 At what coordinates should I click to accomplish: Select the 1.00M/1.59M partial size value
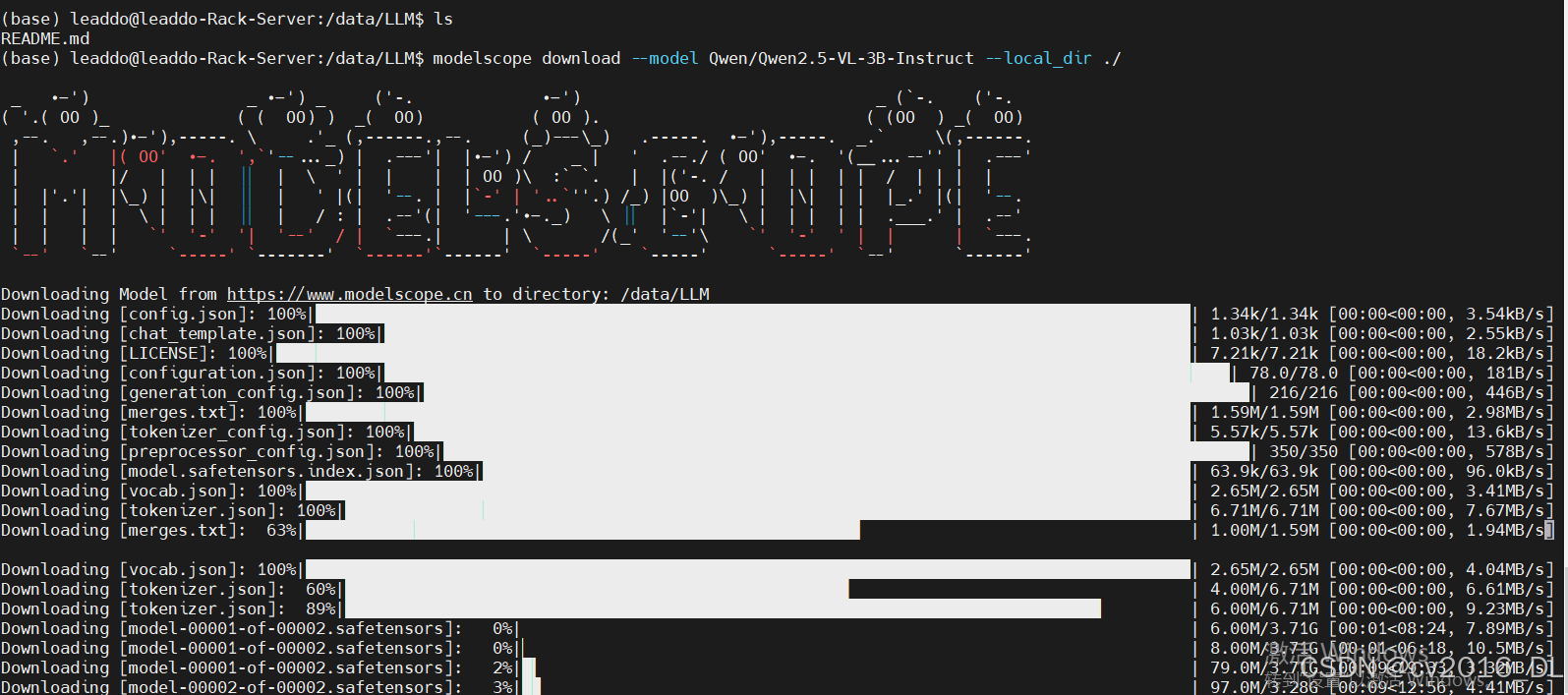(x=1264, y=530)
